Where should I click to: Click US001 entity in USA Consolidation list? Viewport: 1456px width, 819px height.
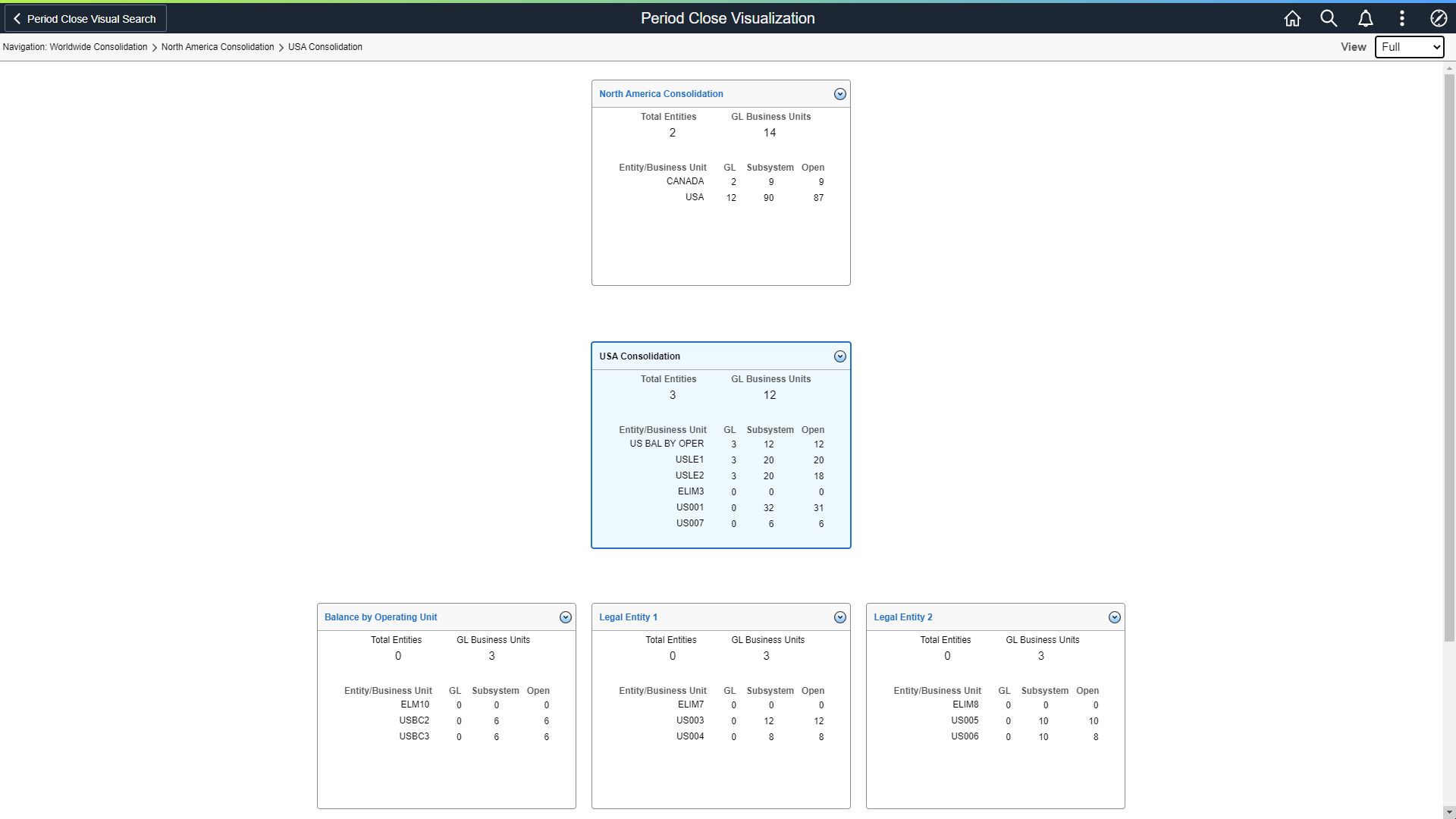[690, 508]
